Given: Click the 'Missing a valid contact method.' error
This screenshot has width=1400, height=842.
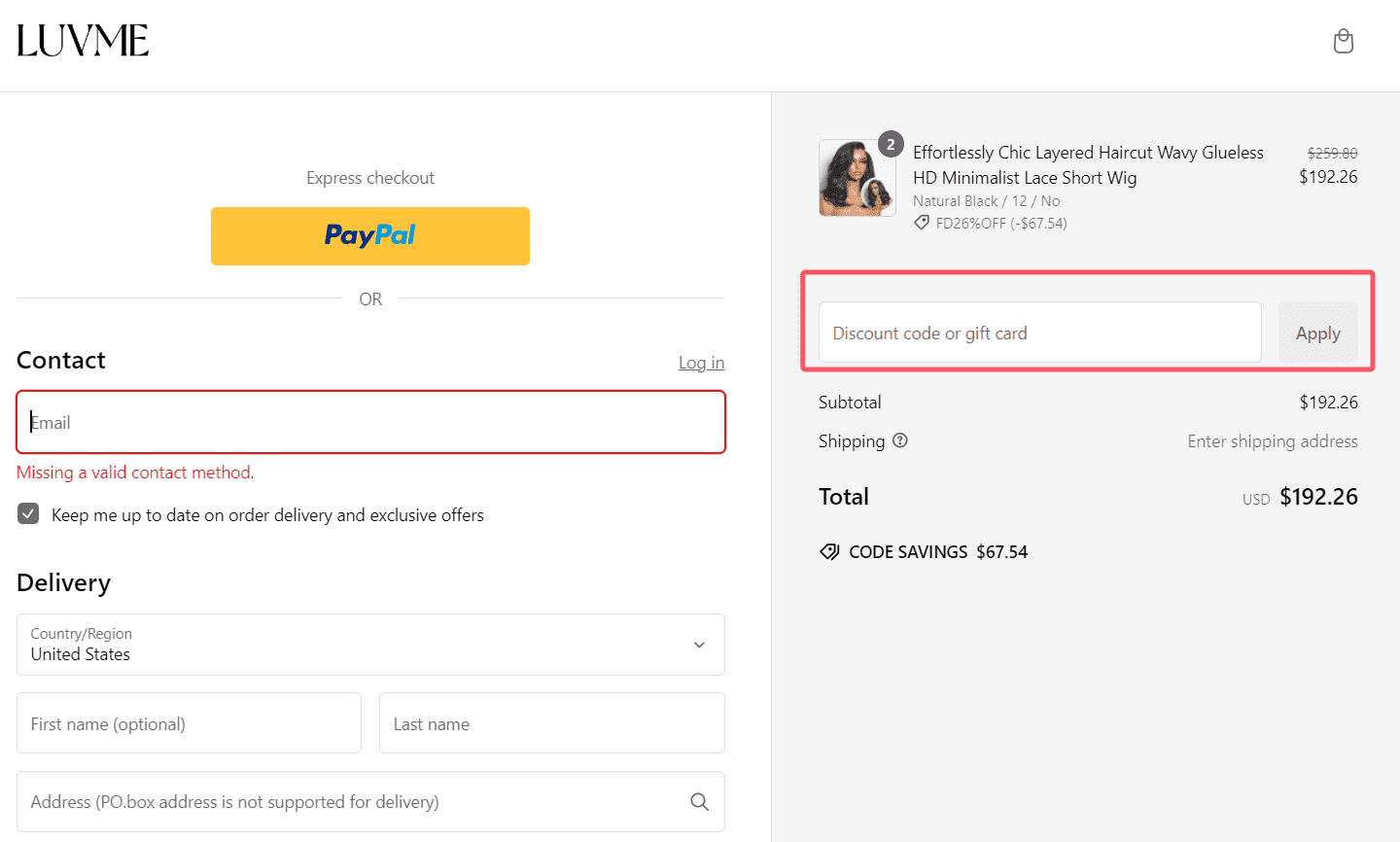Looking at the screenshot, I should (x=135, y=473).
